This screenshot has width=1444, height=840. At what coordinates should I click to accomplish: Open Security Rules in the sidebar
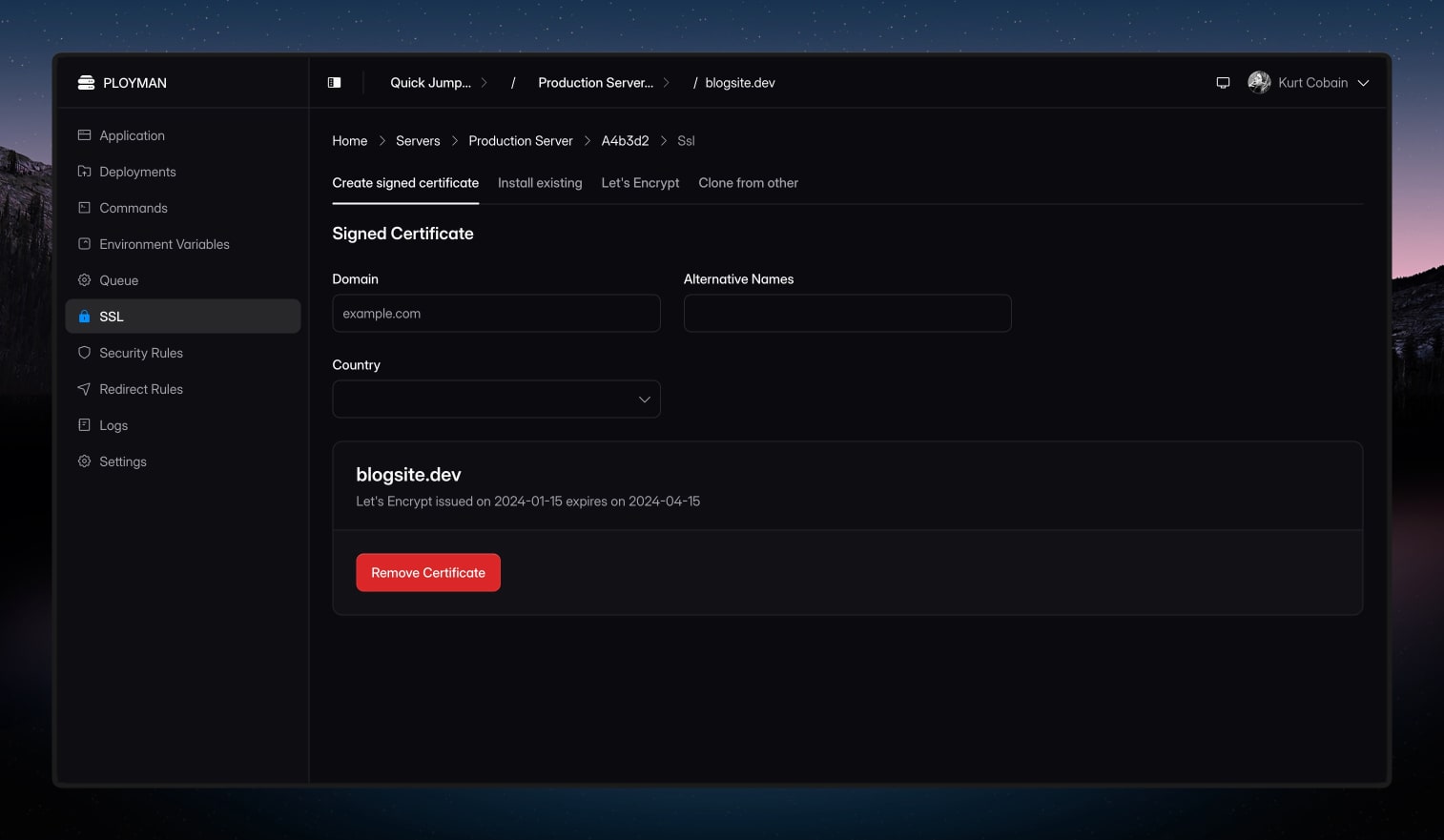183,353
